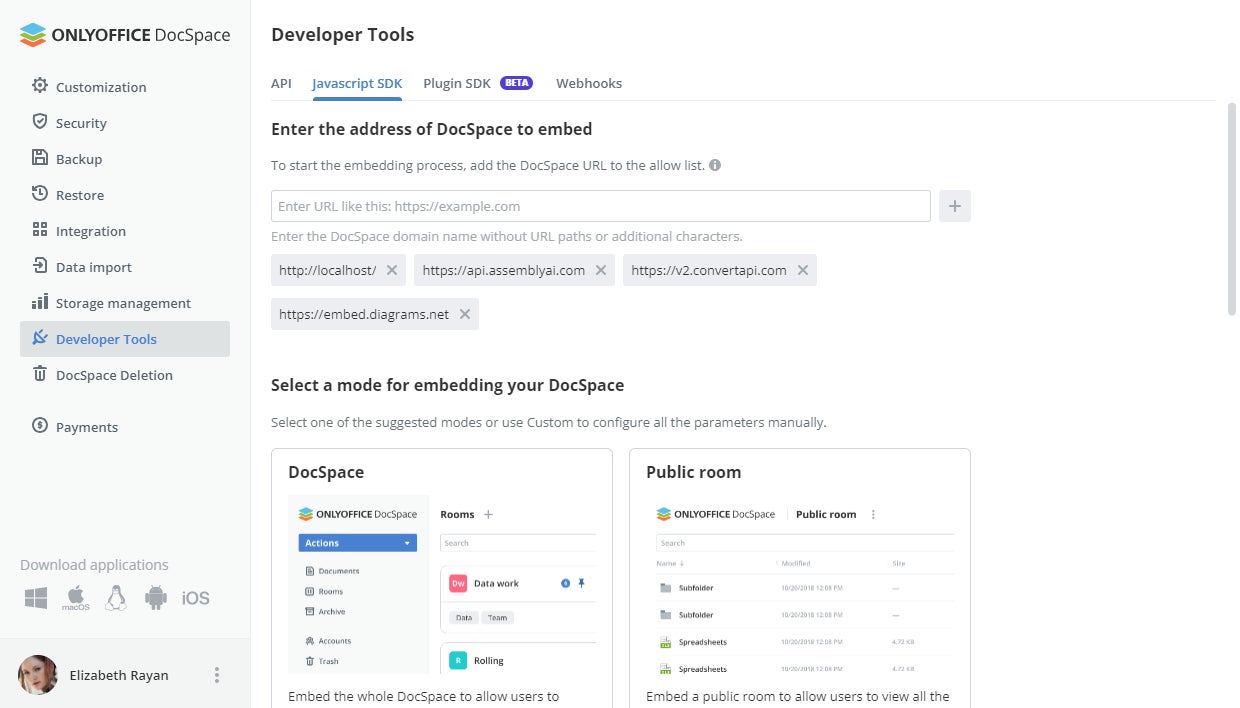Click the info icon beside allow list text
1240x708 pixels.
pos(715,166)
